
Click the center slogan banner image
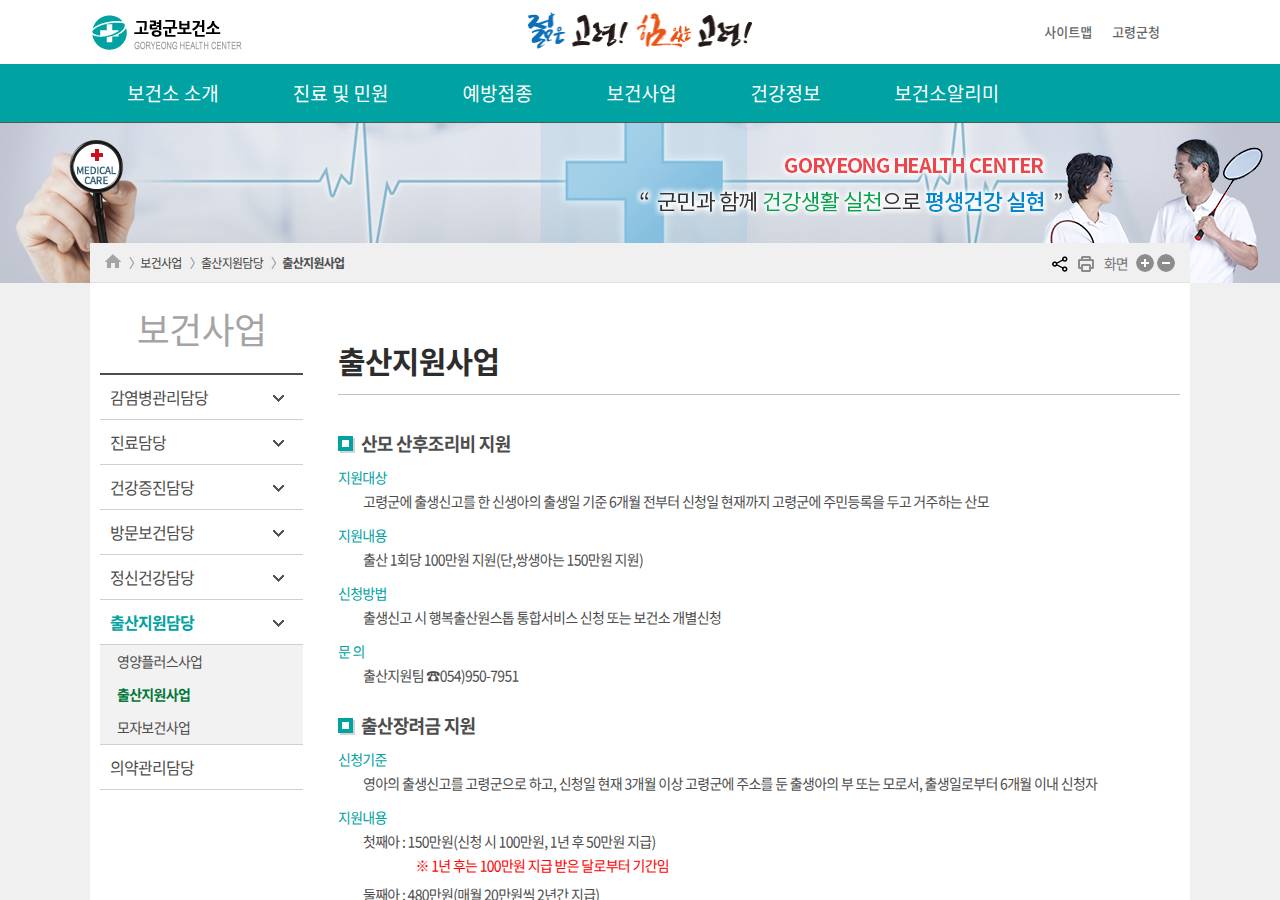click(640, 31)
